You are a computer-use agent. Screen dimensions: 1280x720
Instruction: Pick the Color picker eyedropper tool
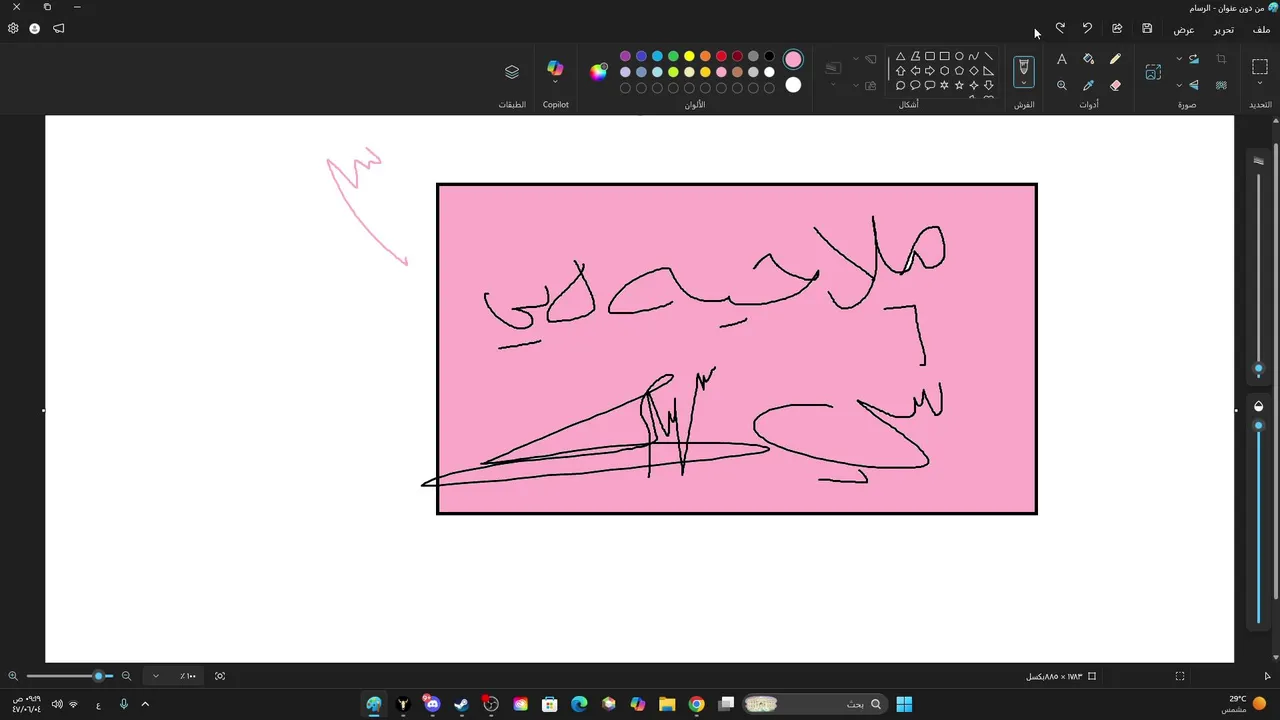(x=1089, y=85)
